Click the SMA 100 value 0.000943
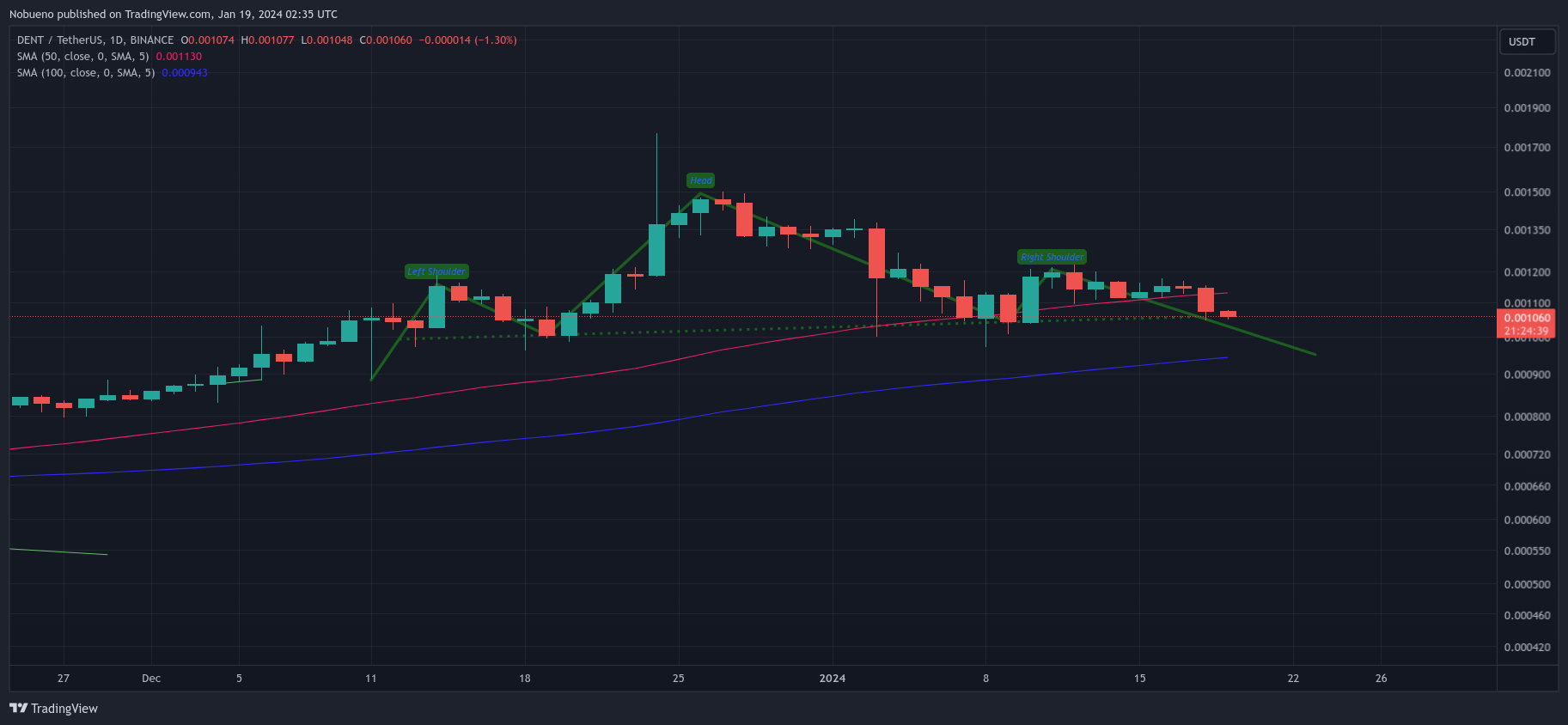 [x=185, y=73]
